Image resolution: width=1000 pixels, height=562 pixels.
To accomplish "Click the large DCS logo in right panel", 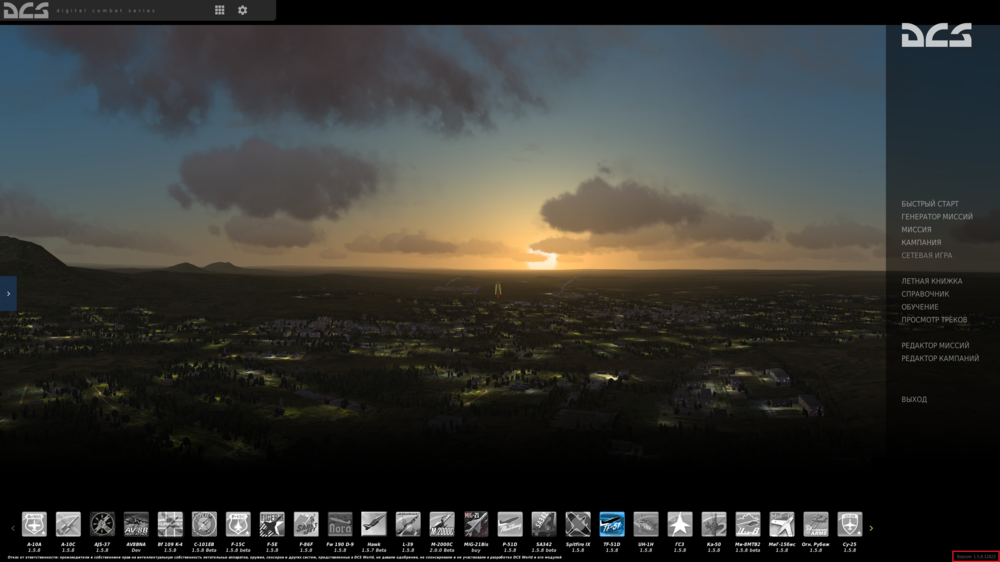I will pyautogui.click(x=936, y=35).
